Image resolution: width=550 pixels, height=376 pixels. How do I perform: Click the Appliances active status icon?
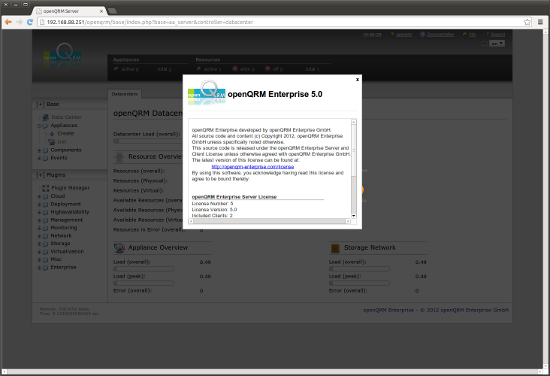point(116,69)
